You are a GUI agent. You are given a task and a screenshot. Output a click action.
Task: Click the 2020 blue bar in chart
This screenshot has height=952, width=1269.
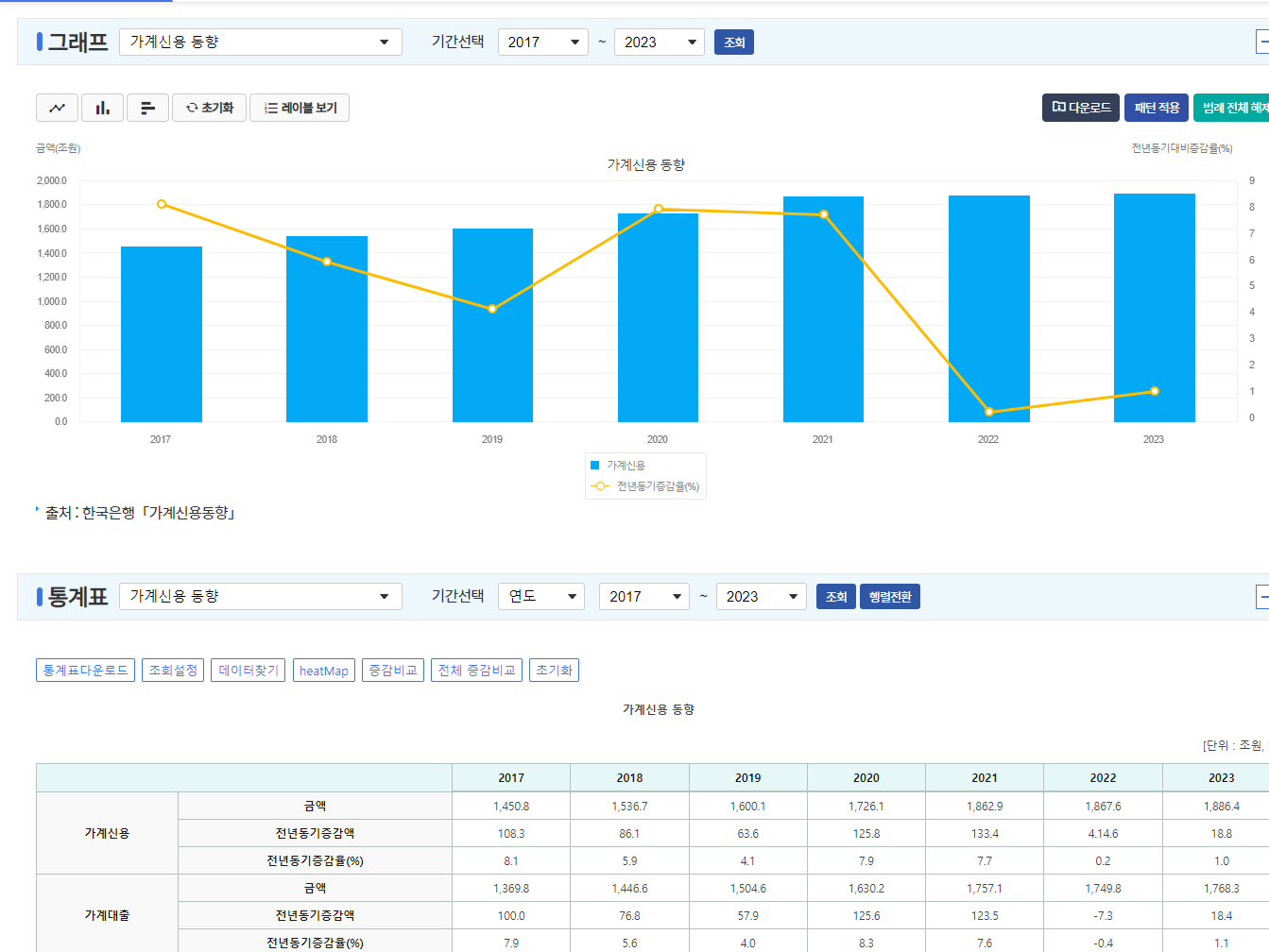(658, 317)
